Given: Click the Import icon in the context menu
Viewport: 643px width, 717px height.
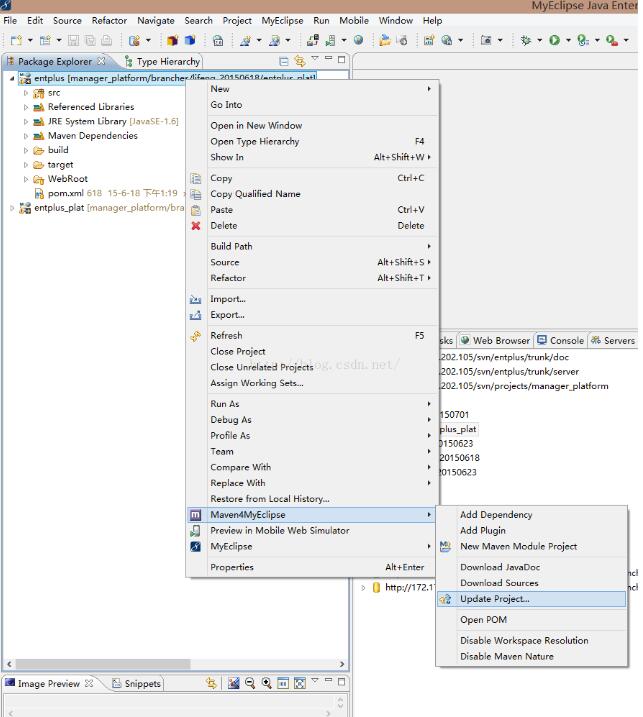Looking at the screenshot, I should pos(196,299).
